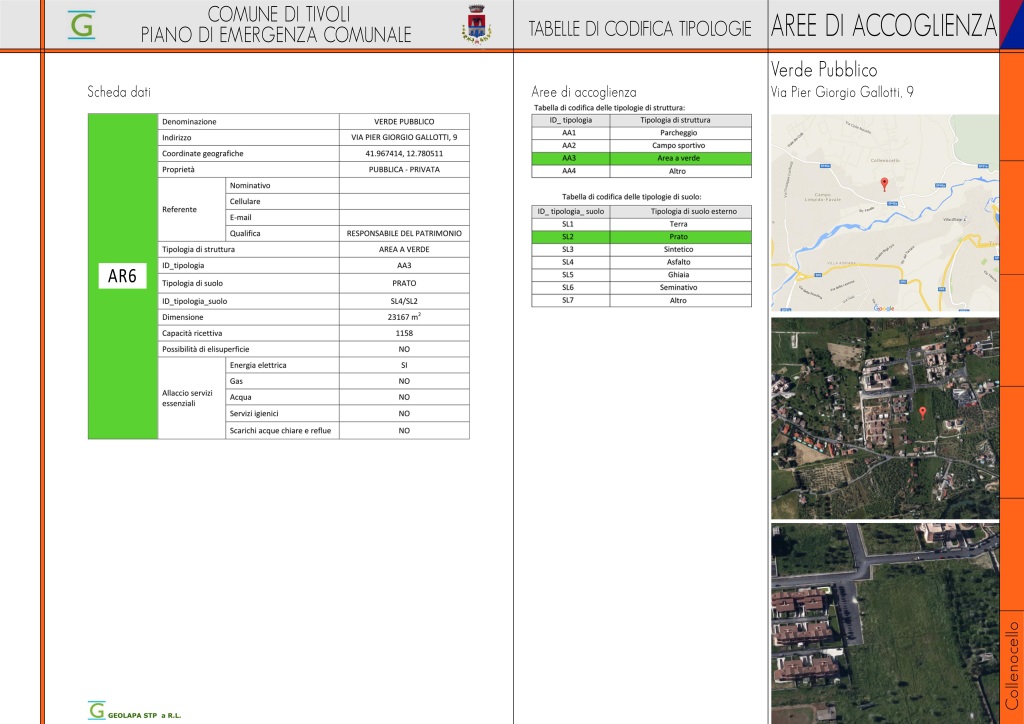Click the "Cellulare" sub-row label

246,201
